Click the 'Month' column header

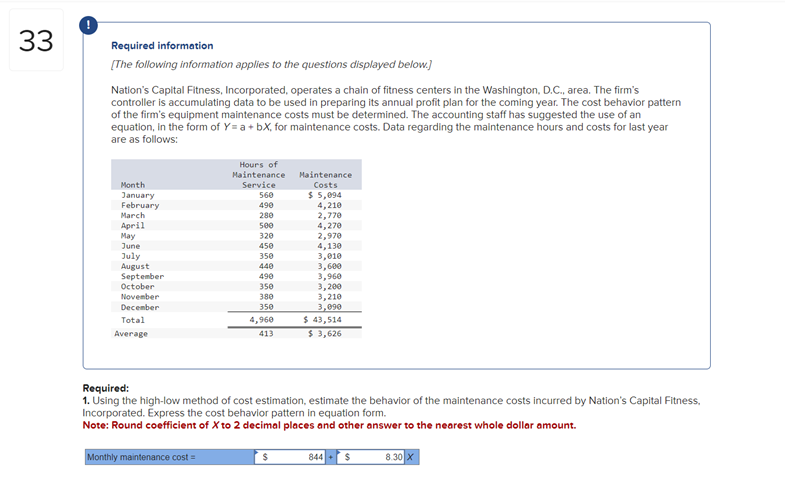[x=133, y=185]
